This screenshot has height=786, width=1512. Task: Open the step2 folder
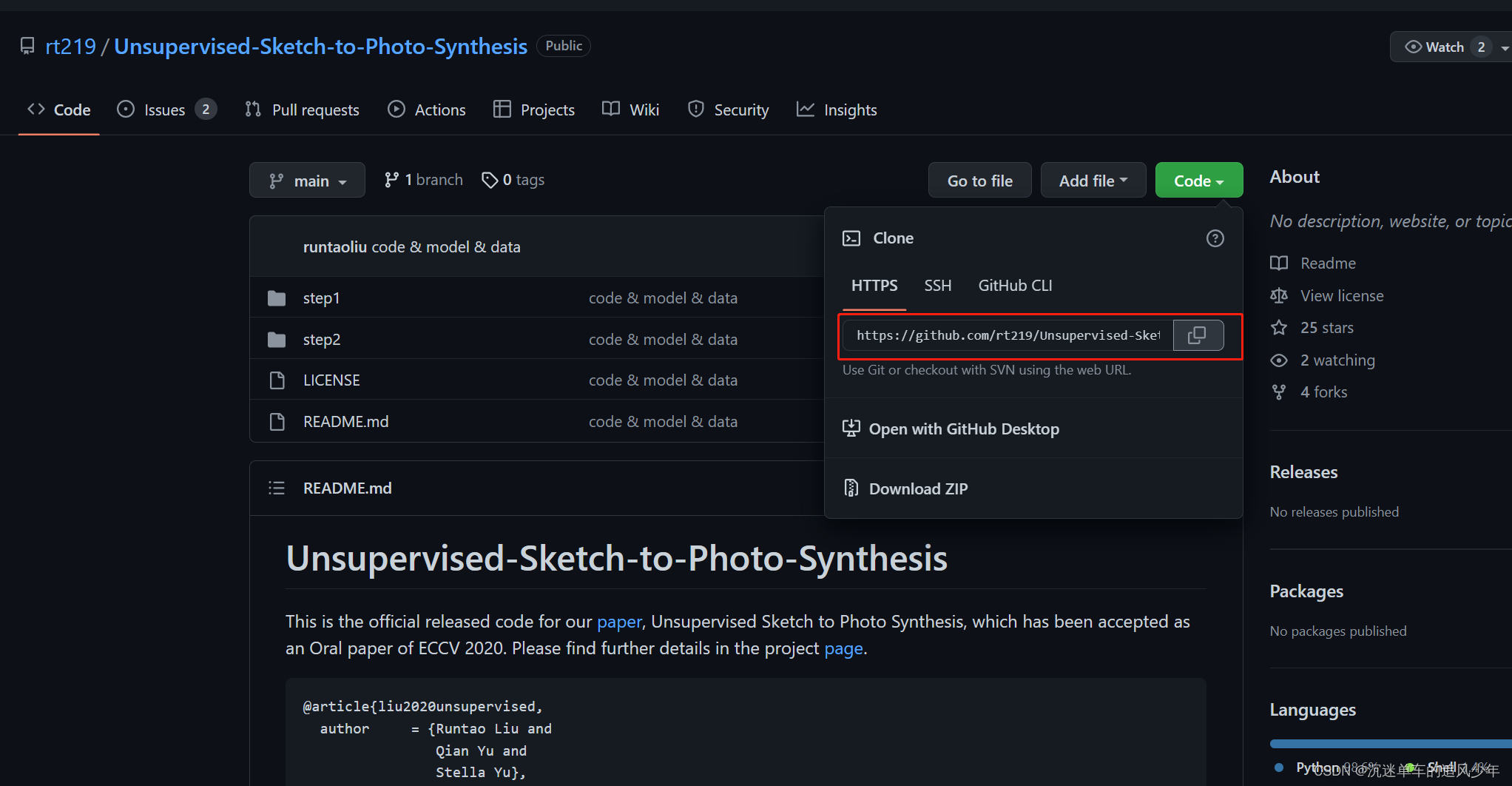[x=322, y=340]
